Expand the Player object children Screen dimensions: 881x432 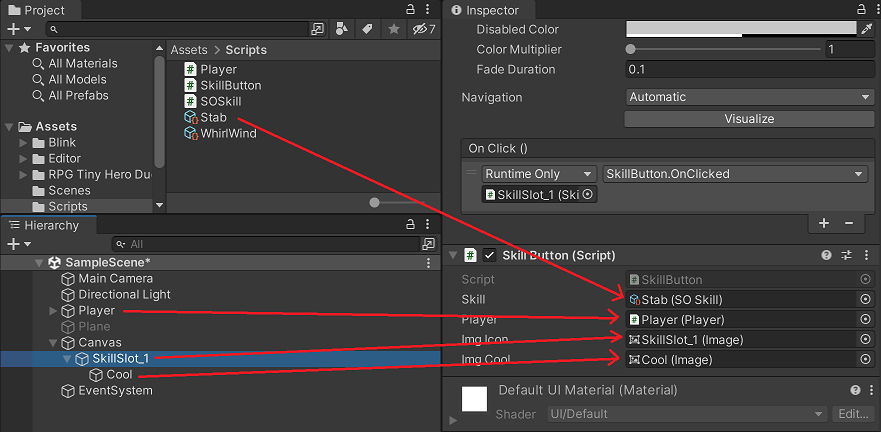click(x=53, y=311)
